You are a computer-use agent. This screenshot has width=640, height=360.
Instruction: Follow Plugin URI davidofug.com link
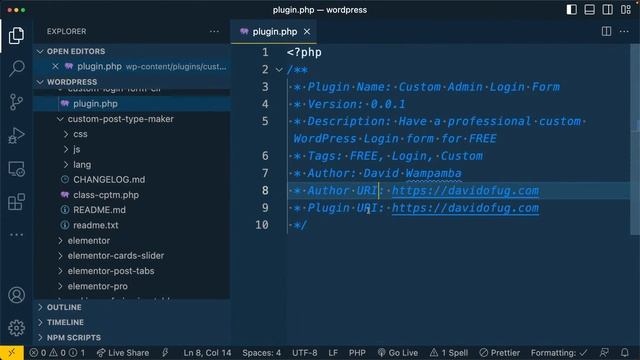pos(465,208)
